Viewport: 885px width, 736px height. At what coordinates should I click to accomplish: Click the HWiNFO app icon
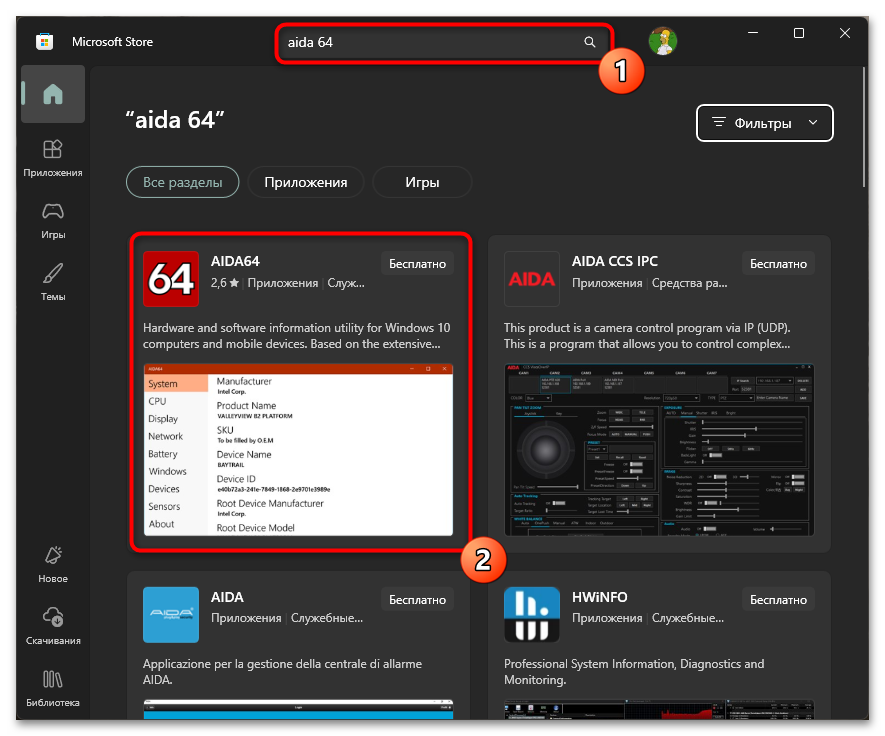click(x=532, y=615)
